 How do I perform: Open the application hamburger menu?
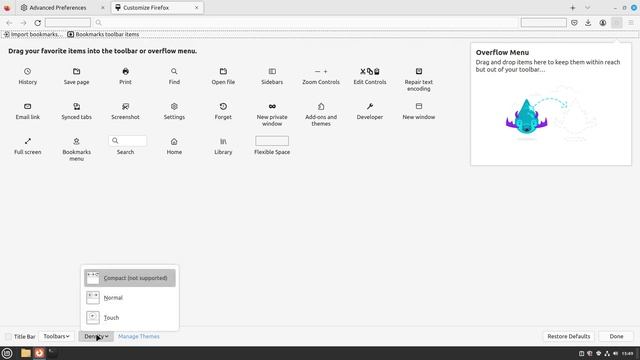pyautogui.click(x=631, y=23)
